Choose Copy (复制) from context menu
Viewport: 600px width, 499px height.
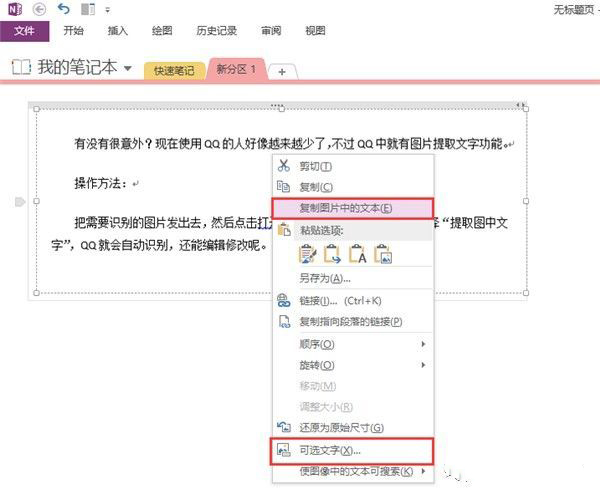coord(320,187)
